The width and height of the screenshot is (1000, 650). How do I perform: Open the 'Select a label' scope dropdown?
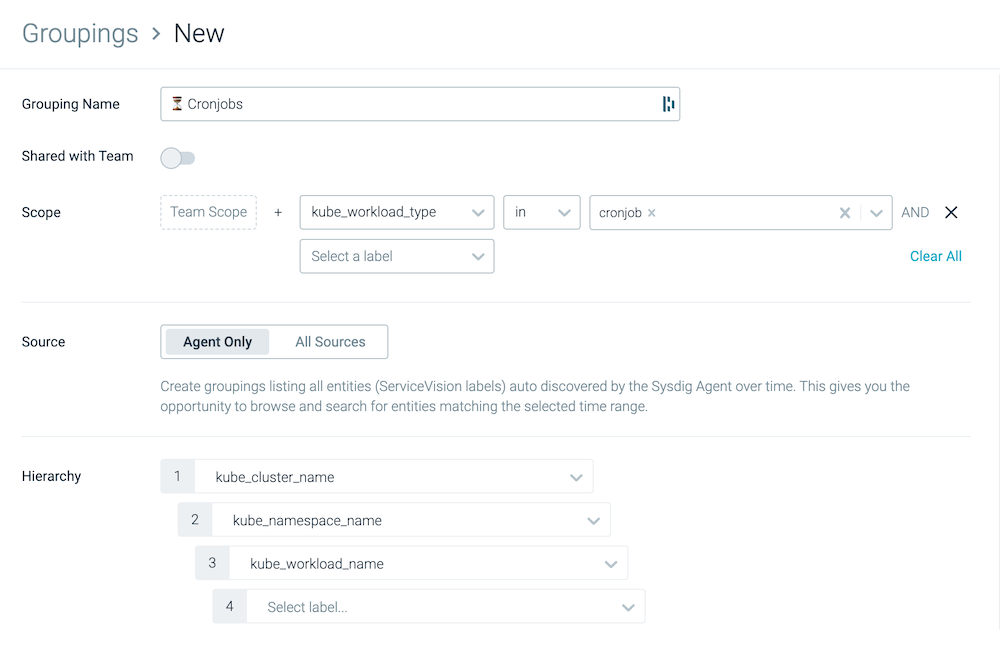point(396,256)
